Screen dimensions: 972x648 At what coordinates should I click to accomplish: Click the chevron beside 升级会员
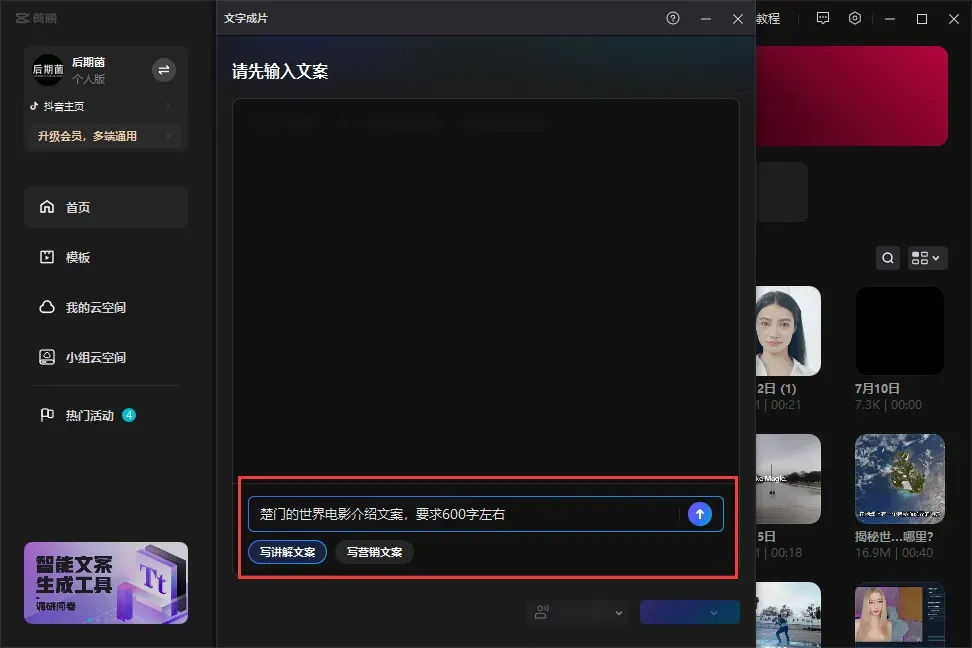coord(168,136)
